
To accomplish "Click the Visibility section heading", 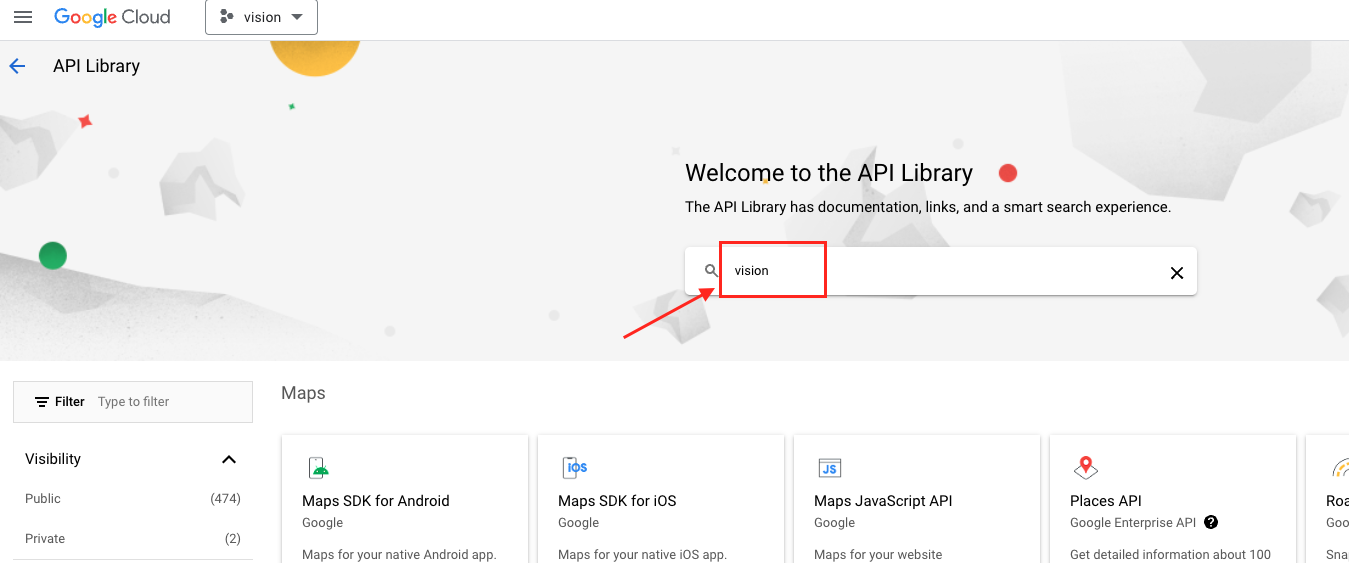I will [x=53, y=459].
